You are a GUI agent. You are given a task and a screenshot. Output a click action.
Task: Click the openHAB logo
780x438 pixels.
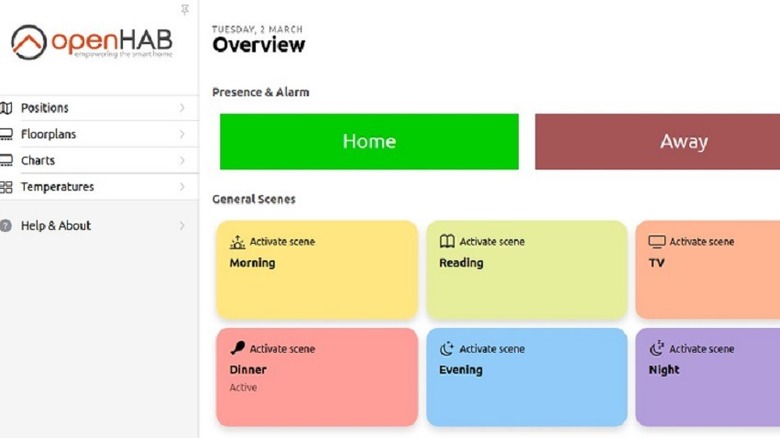(91, 43)
